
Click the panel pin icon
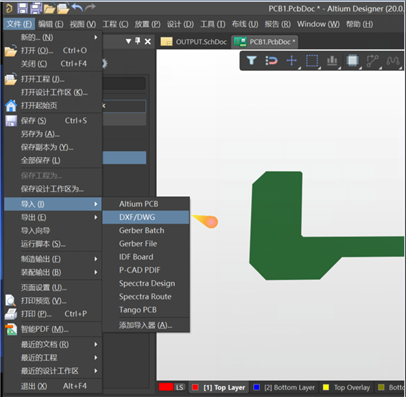point(138,41)
